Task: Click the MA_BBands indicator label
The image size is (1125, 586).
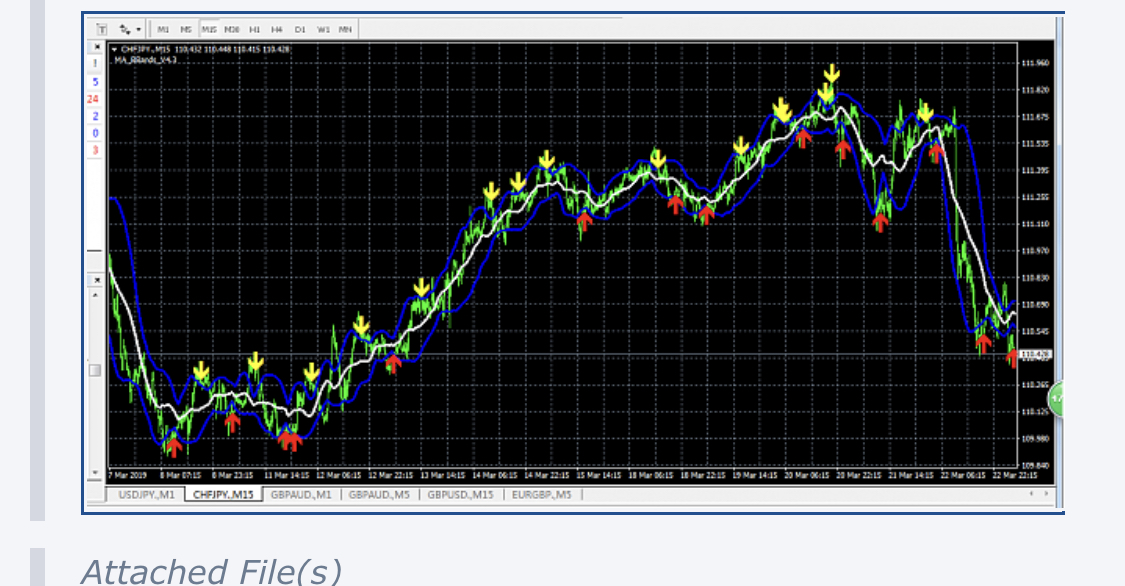Action: (146, 60)
